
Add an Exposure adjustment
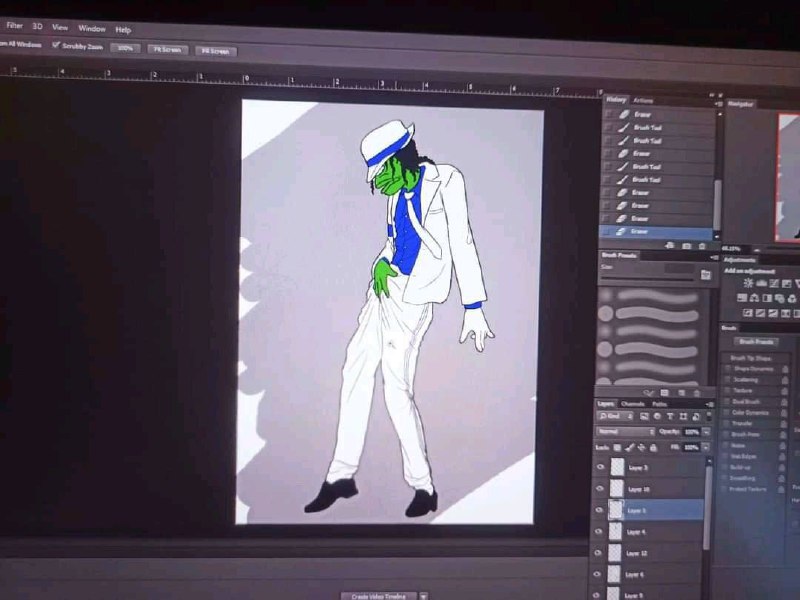[786, 283]
